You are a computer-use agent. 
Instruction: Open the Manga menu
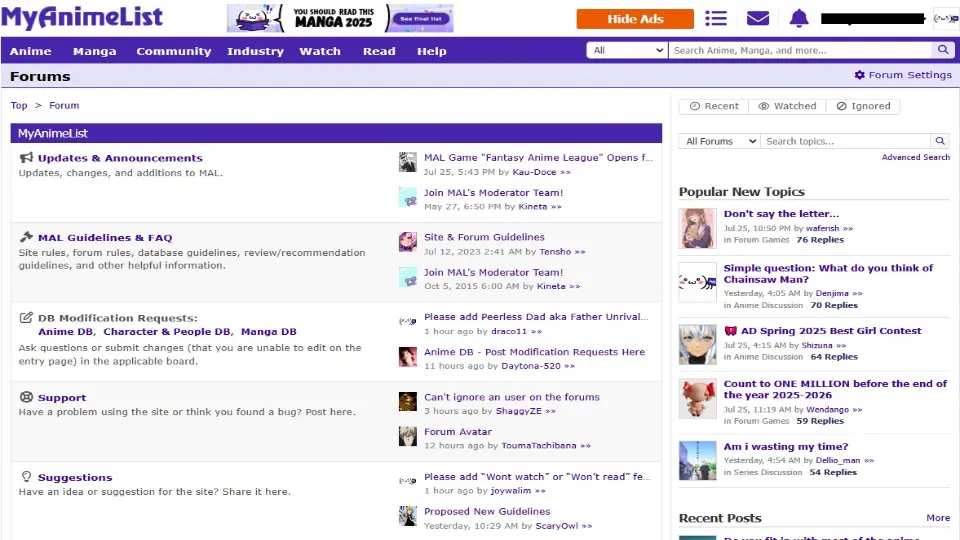pos(94,51)
